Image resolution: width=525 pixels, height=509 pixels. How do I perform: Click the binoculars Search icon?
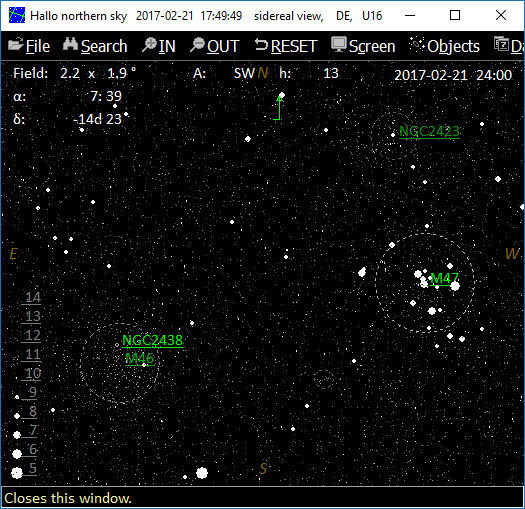(70, 45)
